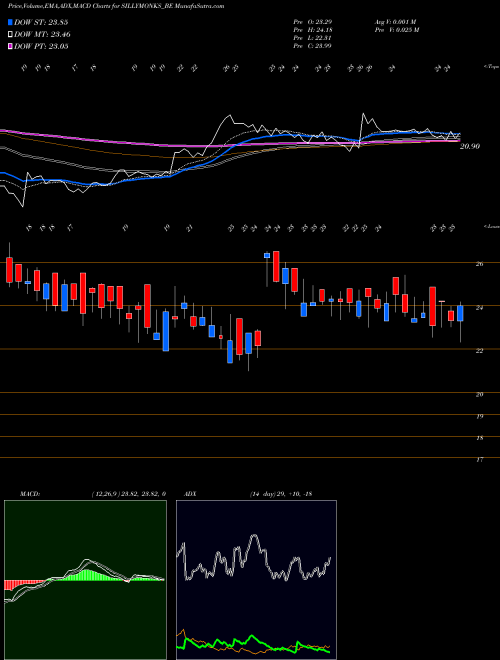500x660 pixels.
Task: Click the magenta DOW PT legend swatch
Action: point(10,46)
